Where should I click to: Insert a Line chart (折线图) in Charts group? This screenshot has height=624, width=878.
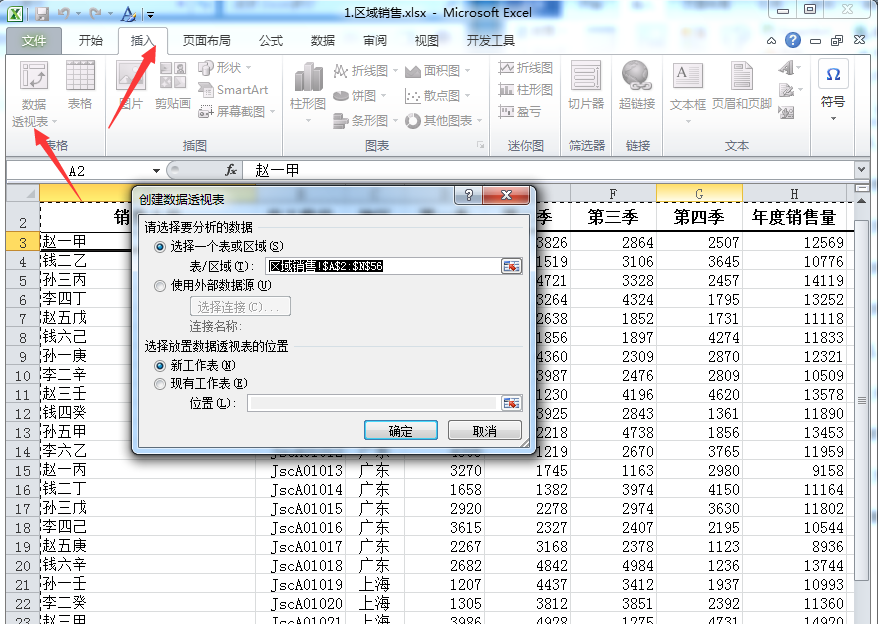[365, 71]
